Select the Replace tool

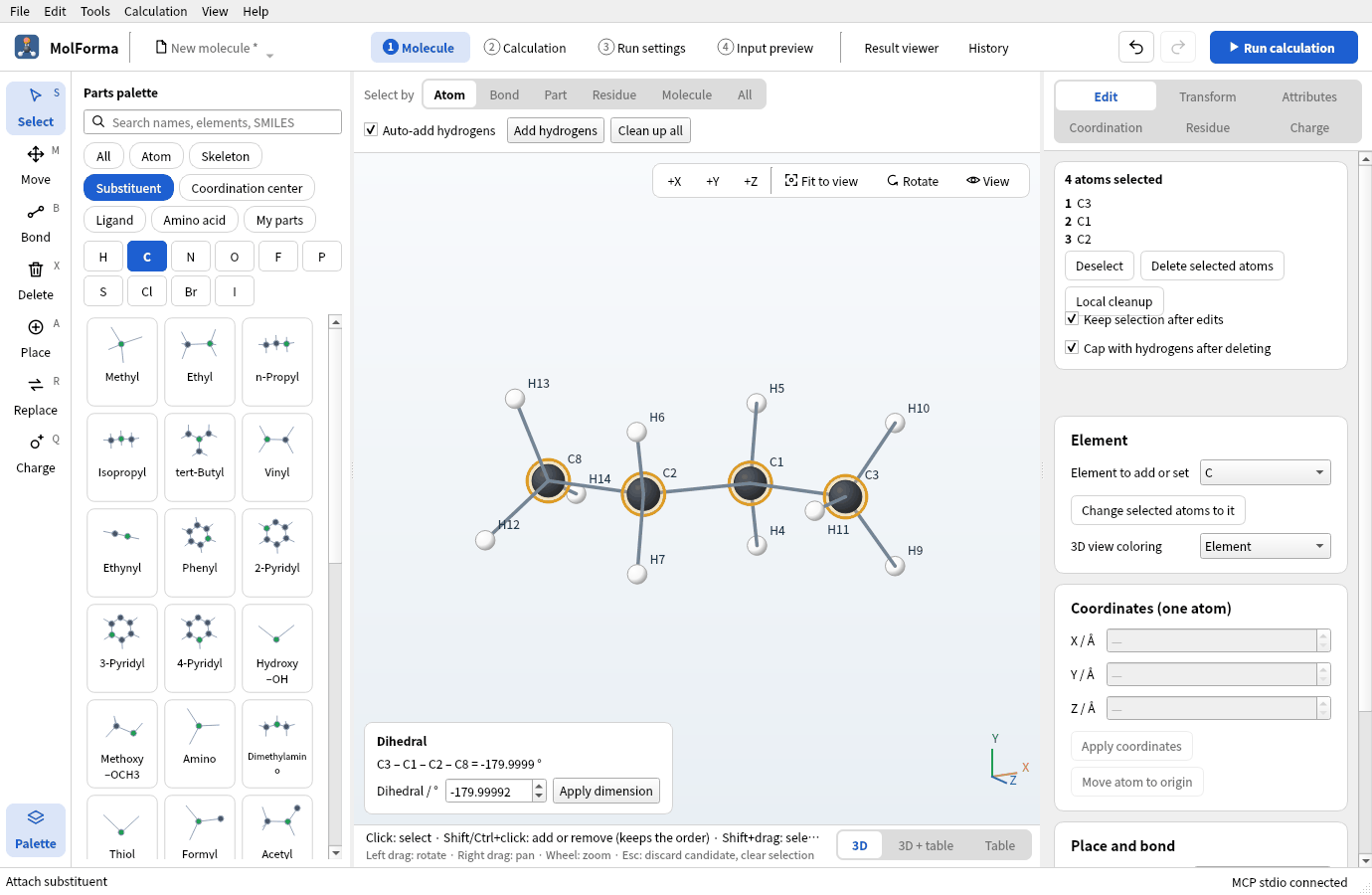click(x=36, y=396)
